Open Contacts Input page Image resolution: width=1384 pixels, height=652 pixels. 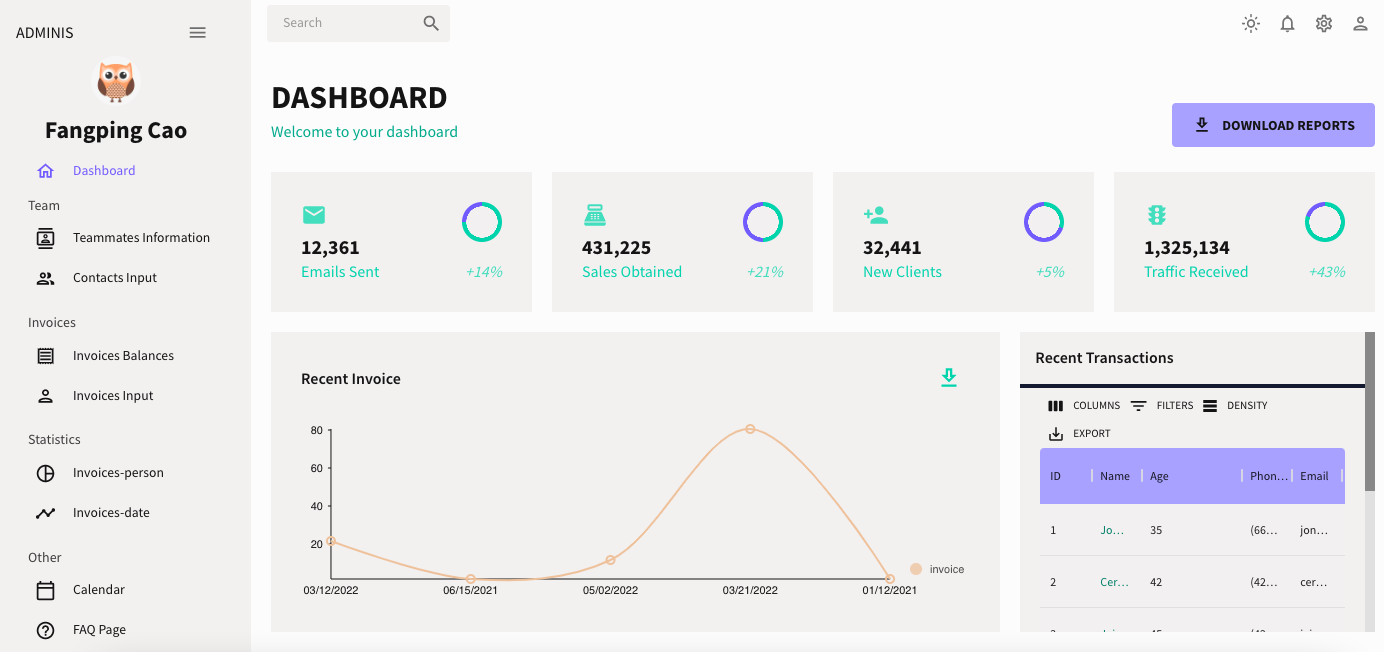[115, 278]
